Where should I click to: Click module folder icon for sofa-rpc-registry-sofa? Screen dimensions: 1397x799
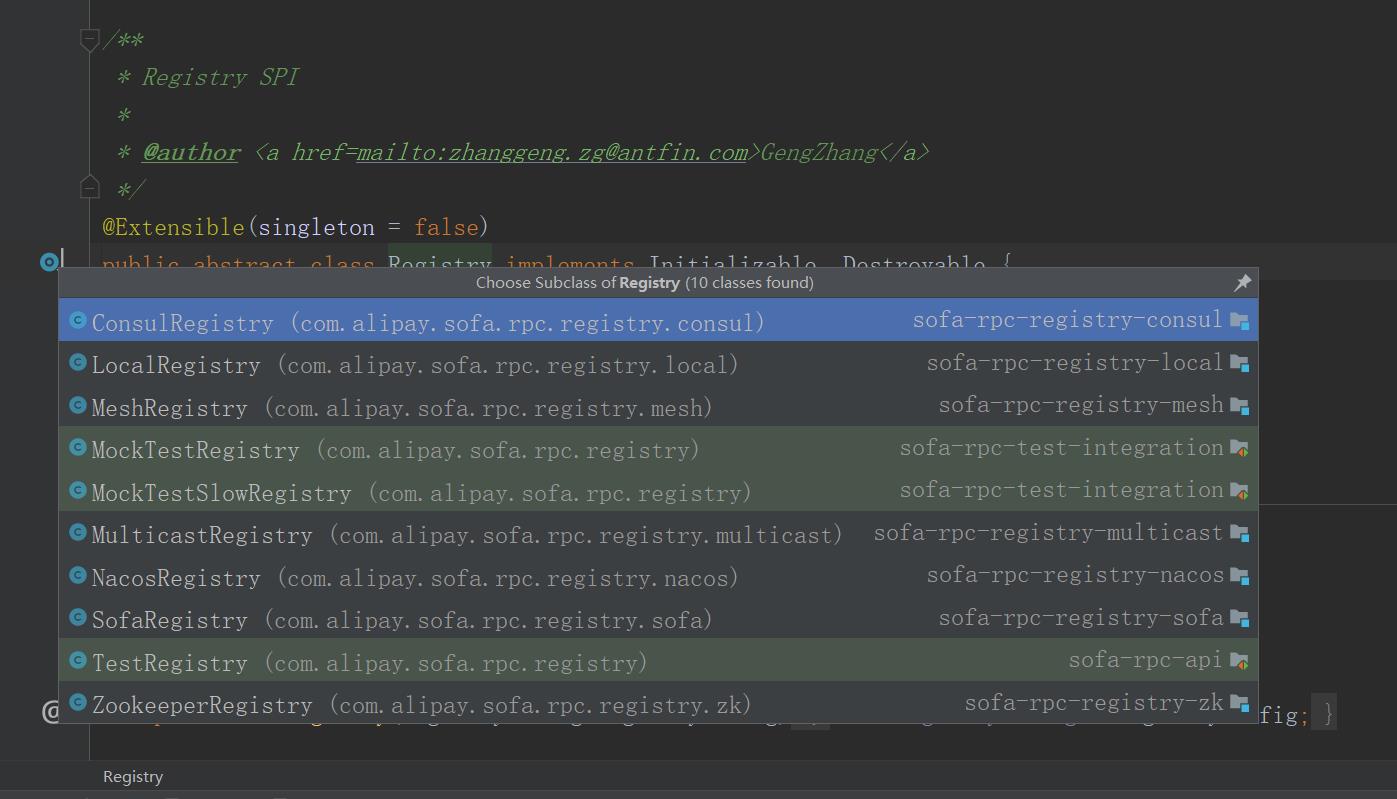(x=1239, y=618)
